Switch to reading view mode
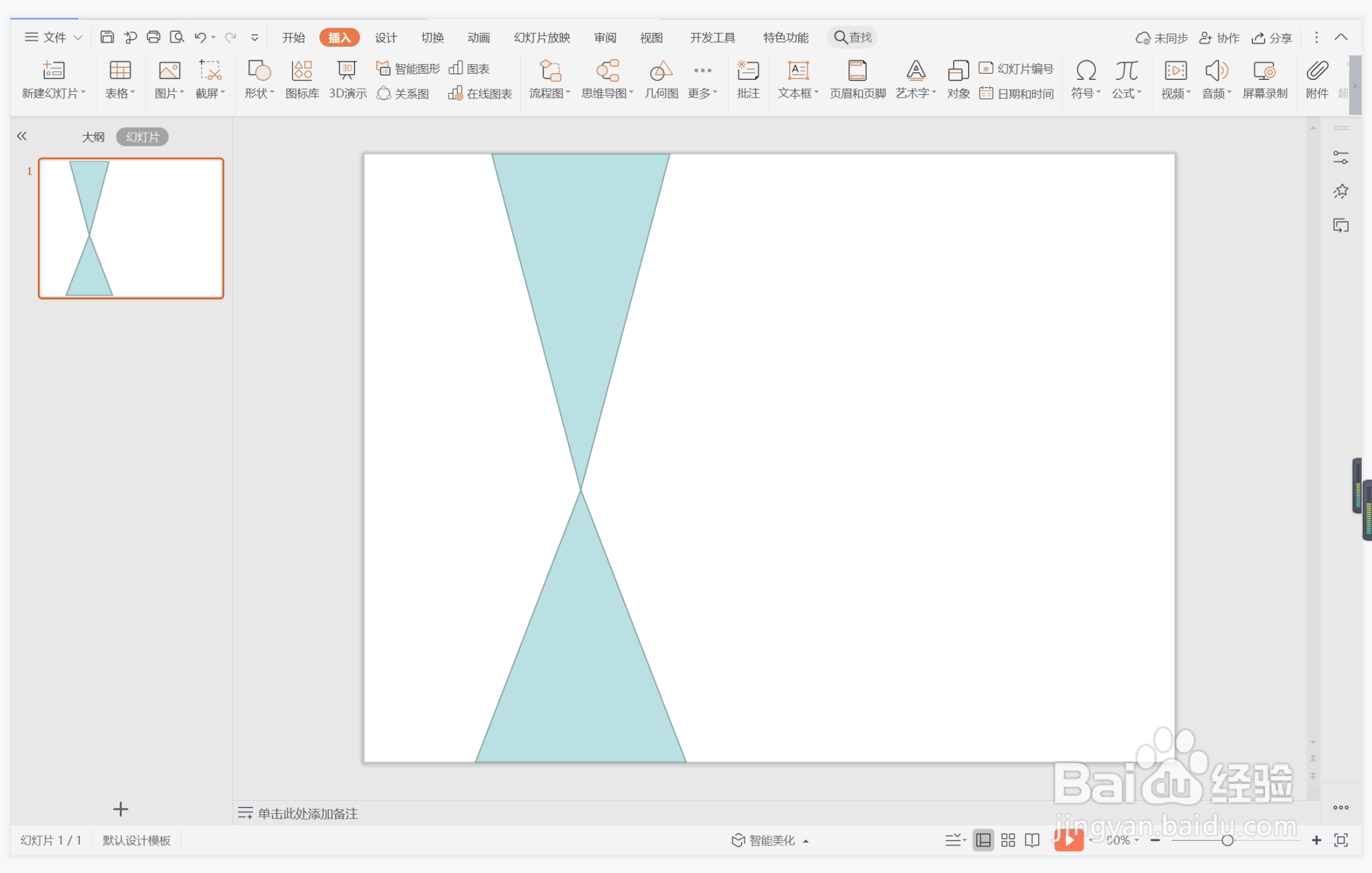1372x873 pixels. (1032, 840)
